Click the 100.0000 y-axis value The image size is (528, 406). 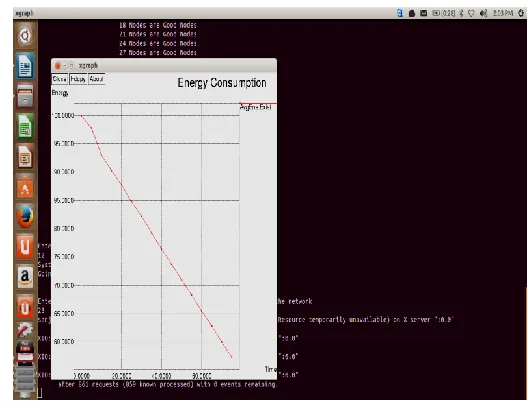pos(64,115)
